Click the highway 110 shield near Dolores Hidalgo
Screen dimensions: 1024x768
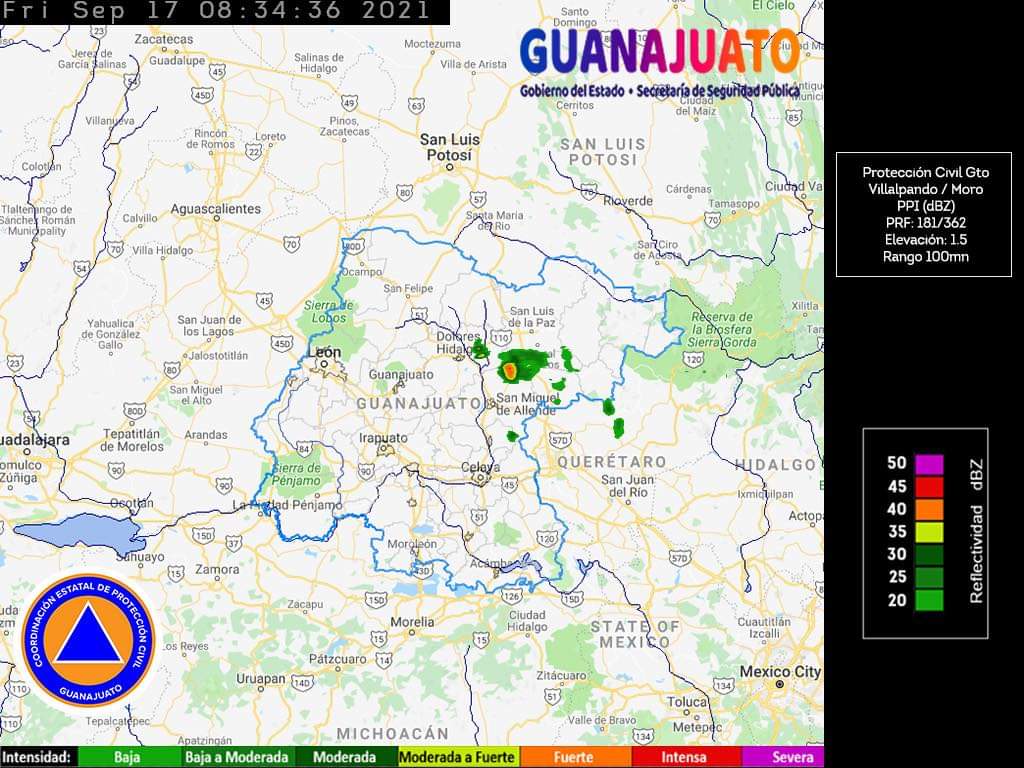(501, 337)
